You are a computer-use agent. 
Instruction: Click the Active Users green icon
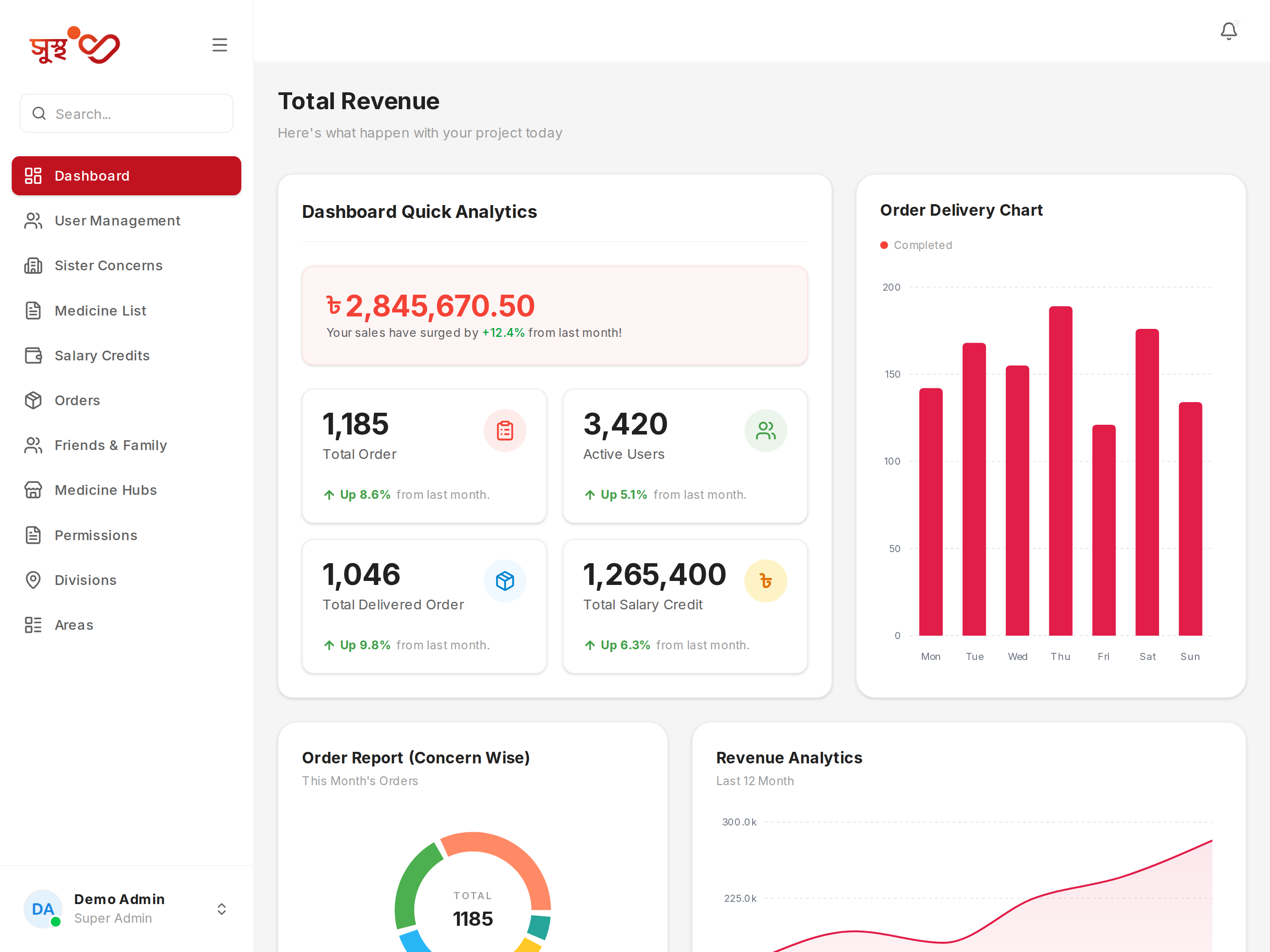[765, 431]
